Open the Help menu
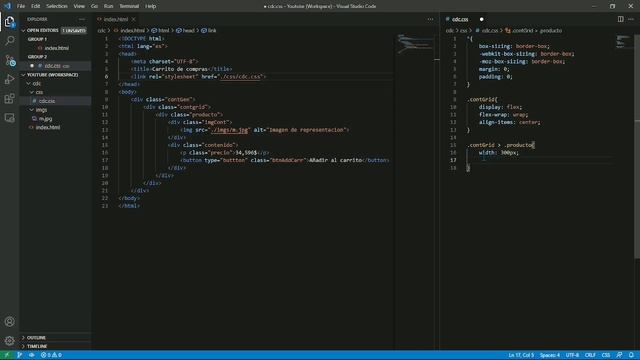 pyautogui.click(x=151, y=6)
